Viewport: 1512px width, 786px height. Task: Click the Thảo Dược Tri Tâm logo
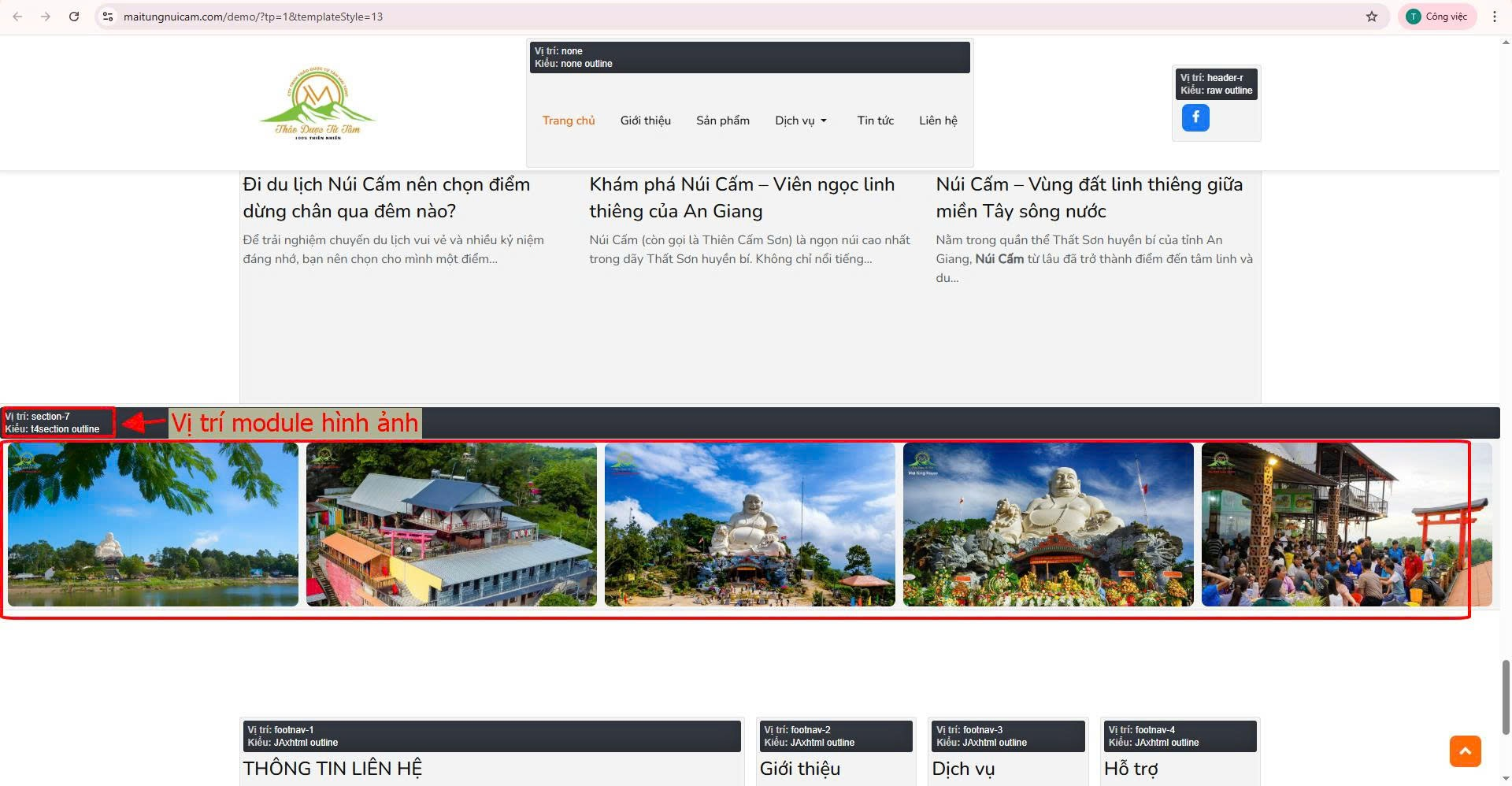pos(317,105)
